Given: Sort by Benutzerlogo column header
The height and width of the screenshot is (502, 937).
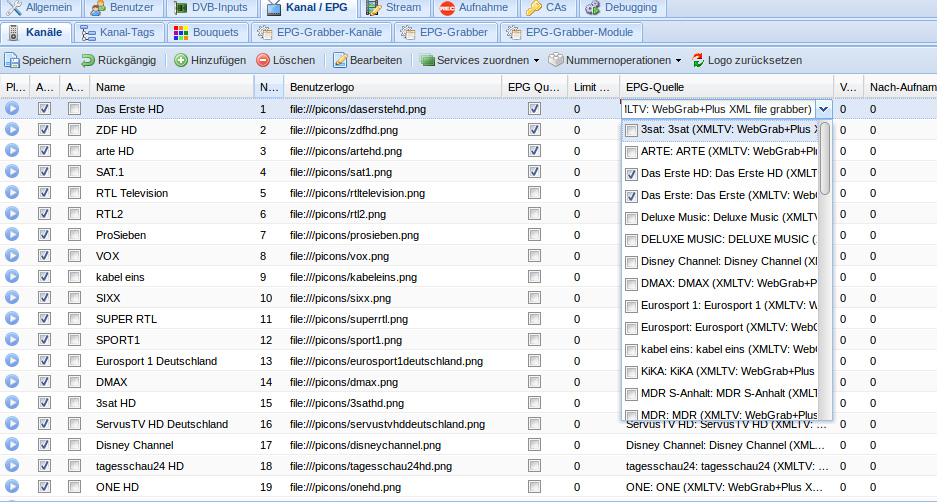Looking at the screenshot, I should [393, 87].
